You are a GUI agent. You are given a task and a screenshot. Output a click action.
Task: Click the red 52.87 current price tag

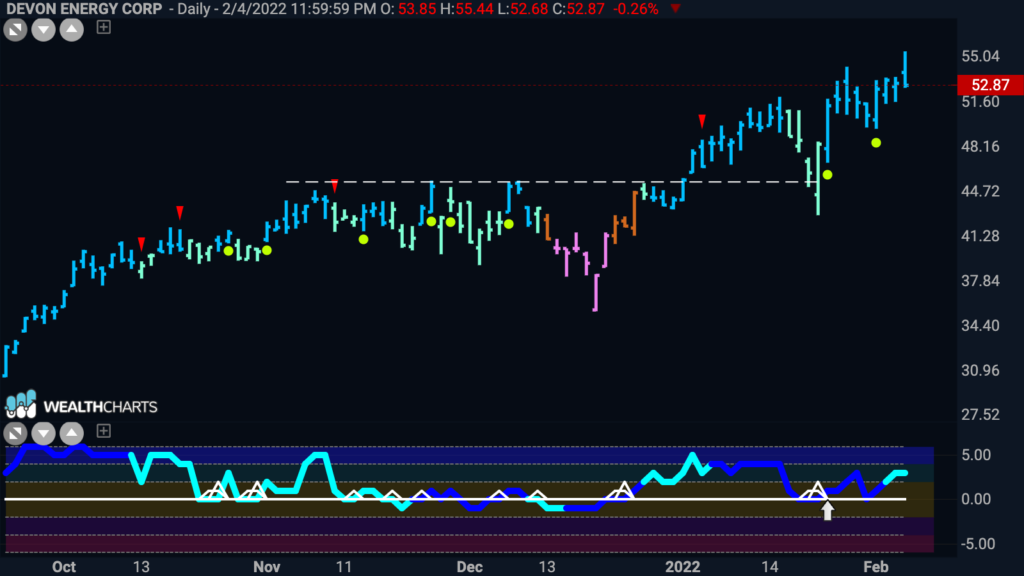990,85
